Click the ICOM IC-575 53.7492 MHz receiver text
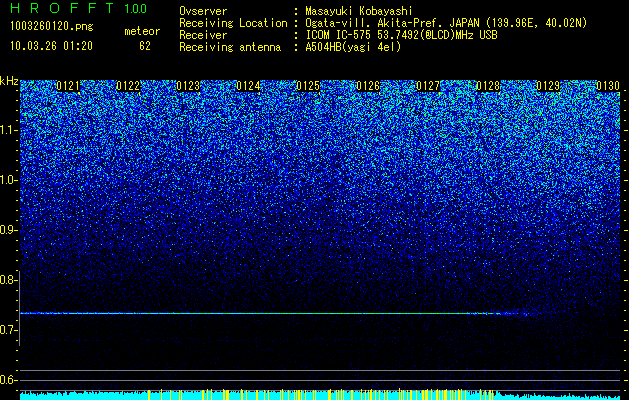The width and height of the screenshot is (629, 400). (x=401, y=35)
